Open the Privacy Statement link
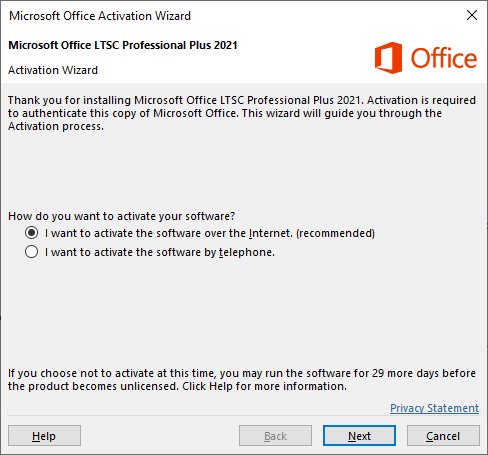This screenshot has height=455, width=488. pos(434,408)
